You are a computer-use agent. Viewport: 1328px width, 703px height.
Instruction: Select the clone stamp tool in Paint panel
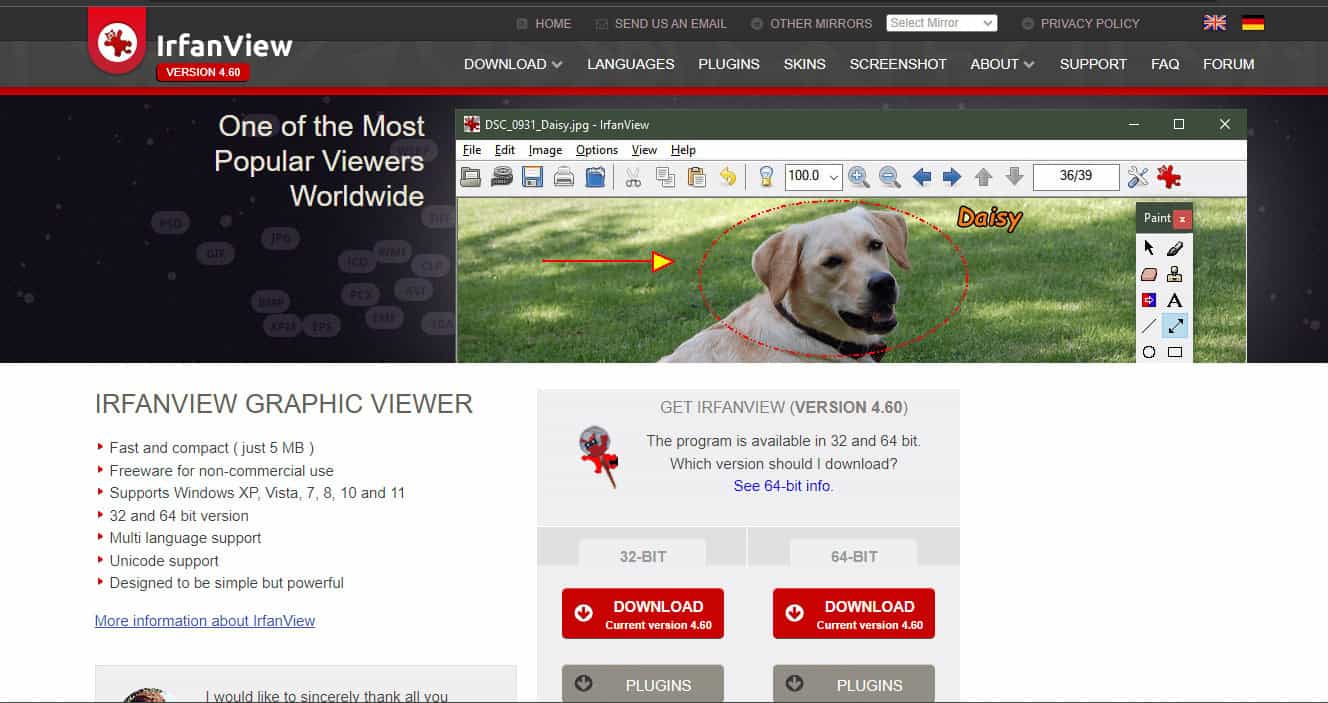[1175, 274]
